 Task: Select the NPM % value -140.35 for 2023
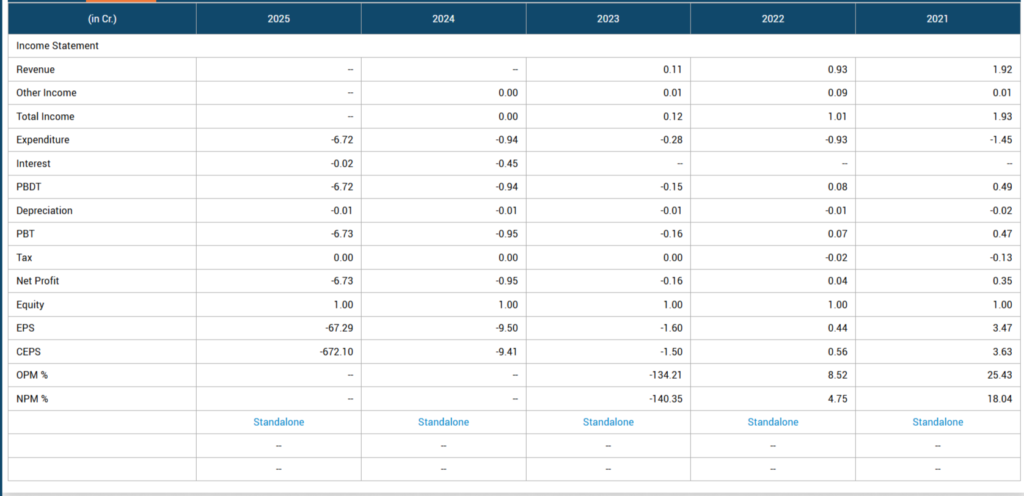click(x=663, y=399)
